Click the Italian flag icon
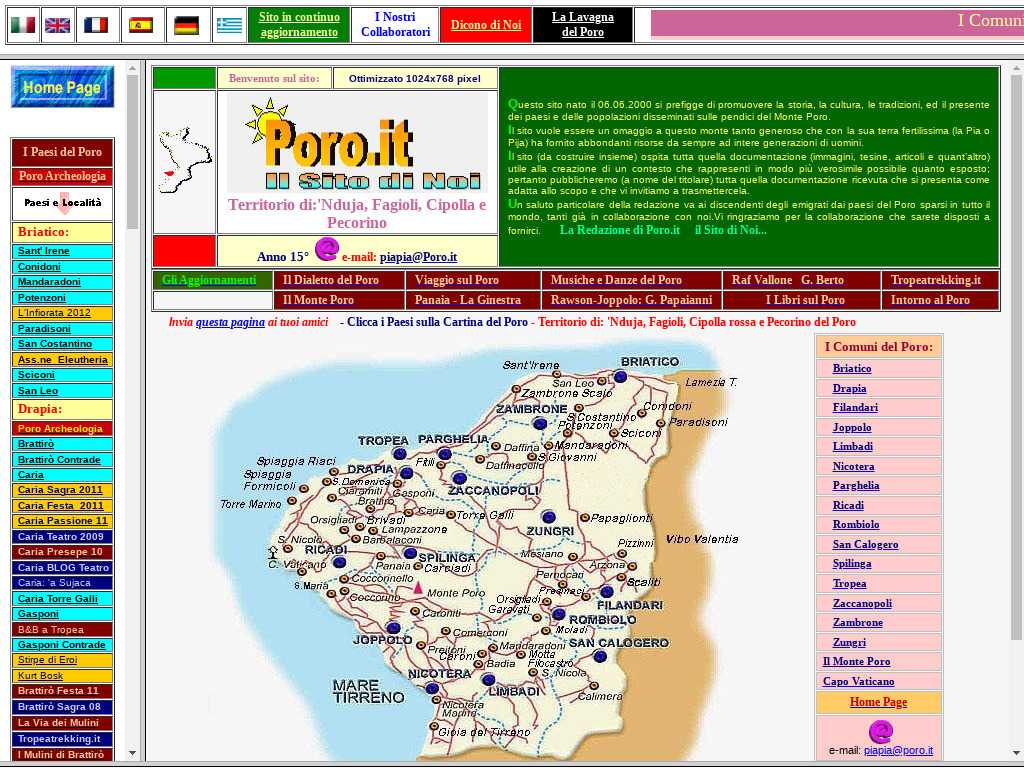This screenshot has width=1024, height=768. click(x=22, y=25)
